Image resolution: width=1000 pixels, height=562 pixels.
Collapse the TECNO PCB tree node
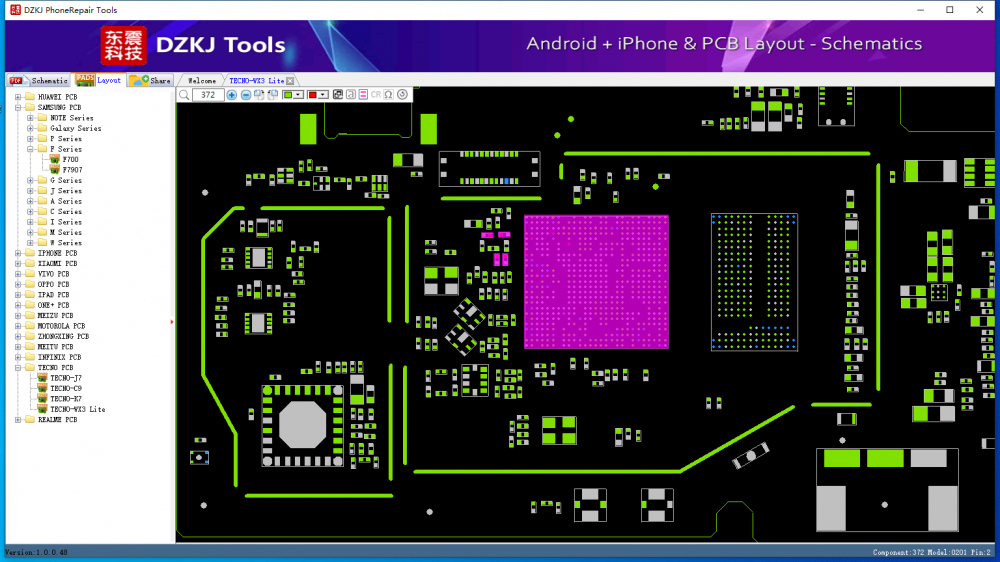pos(18,367)
